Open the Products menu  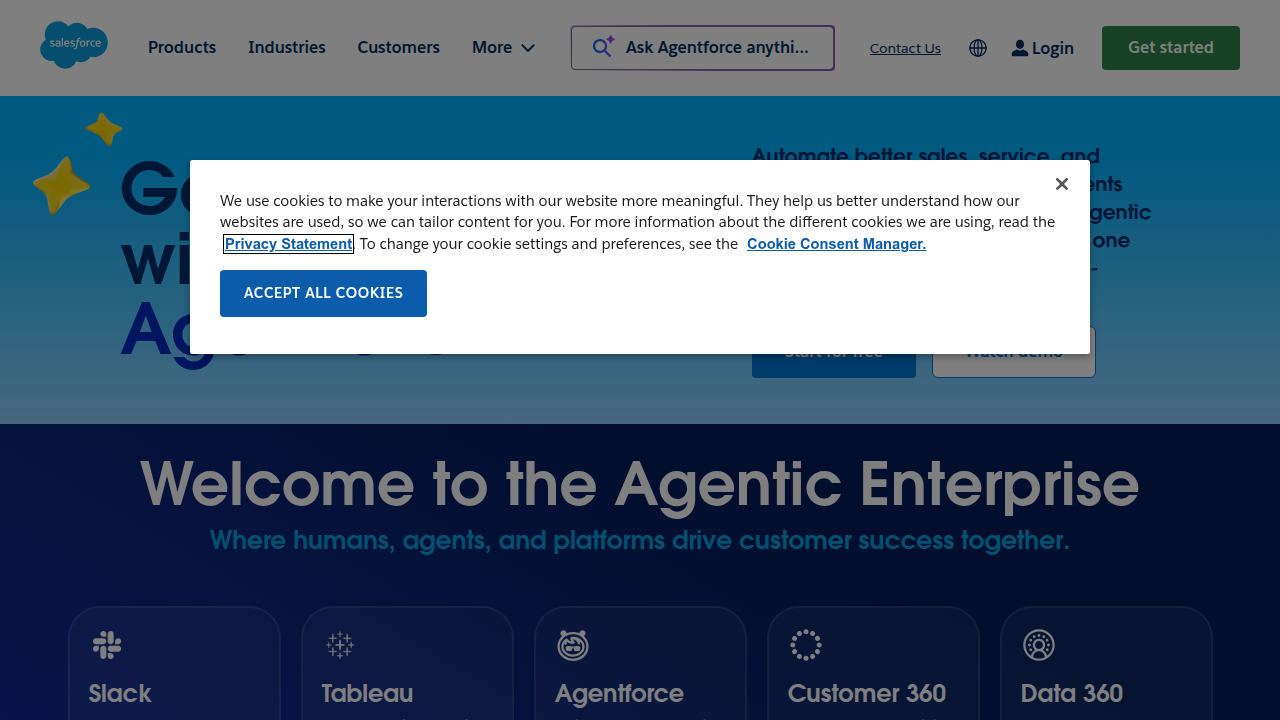[182, 47]
